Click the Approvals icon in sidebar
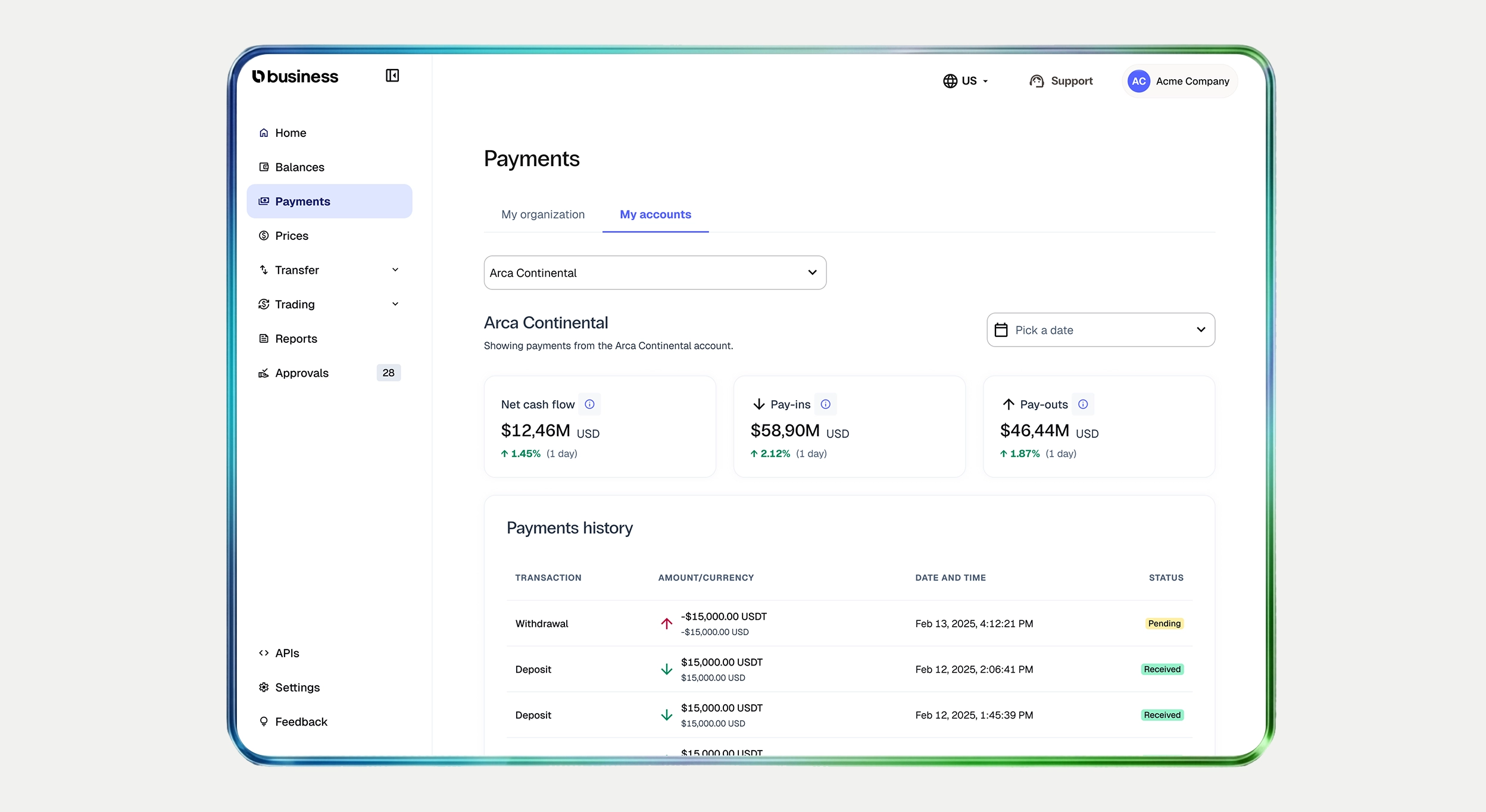Image resolution: width=1486 pixels, height=812 pixels. click(264, 373)
